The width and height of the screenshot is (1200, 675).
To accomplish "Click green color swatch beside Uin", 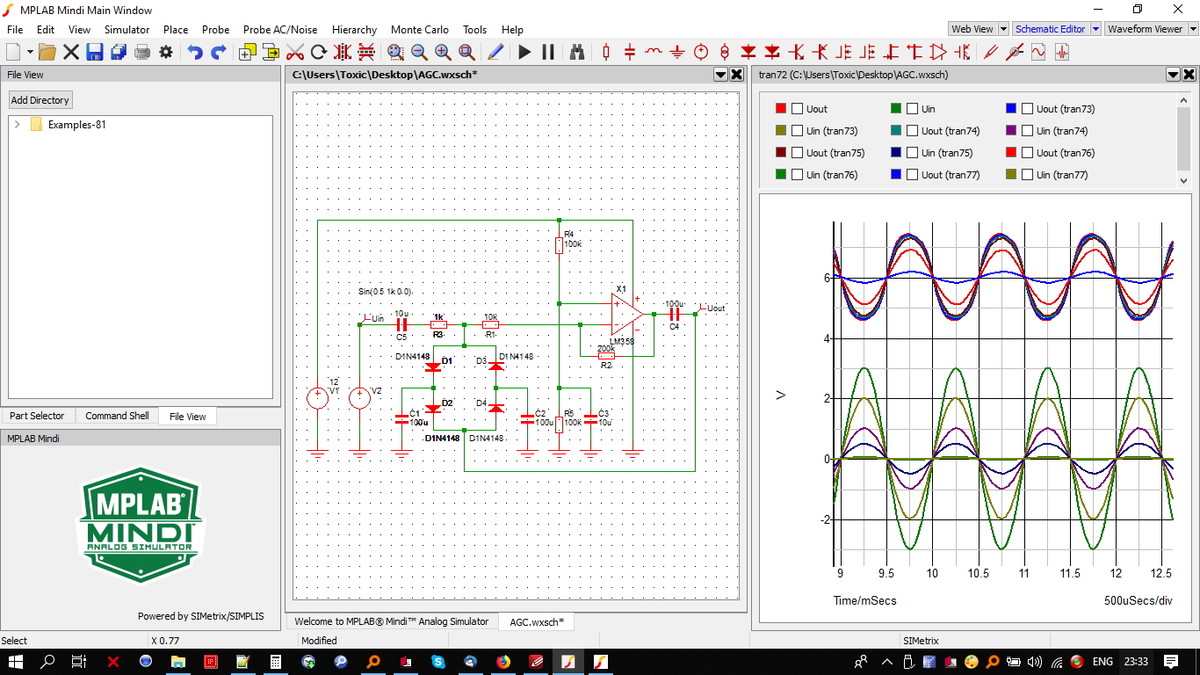I will tap(897, 109).
